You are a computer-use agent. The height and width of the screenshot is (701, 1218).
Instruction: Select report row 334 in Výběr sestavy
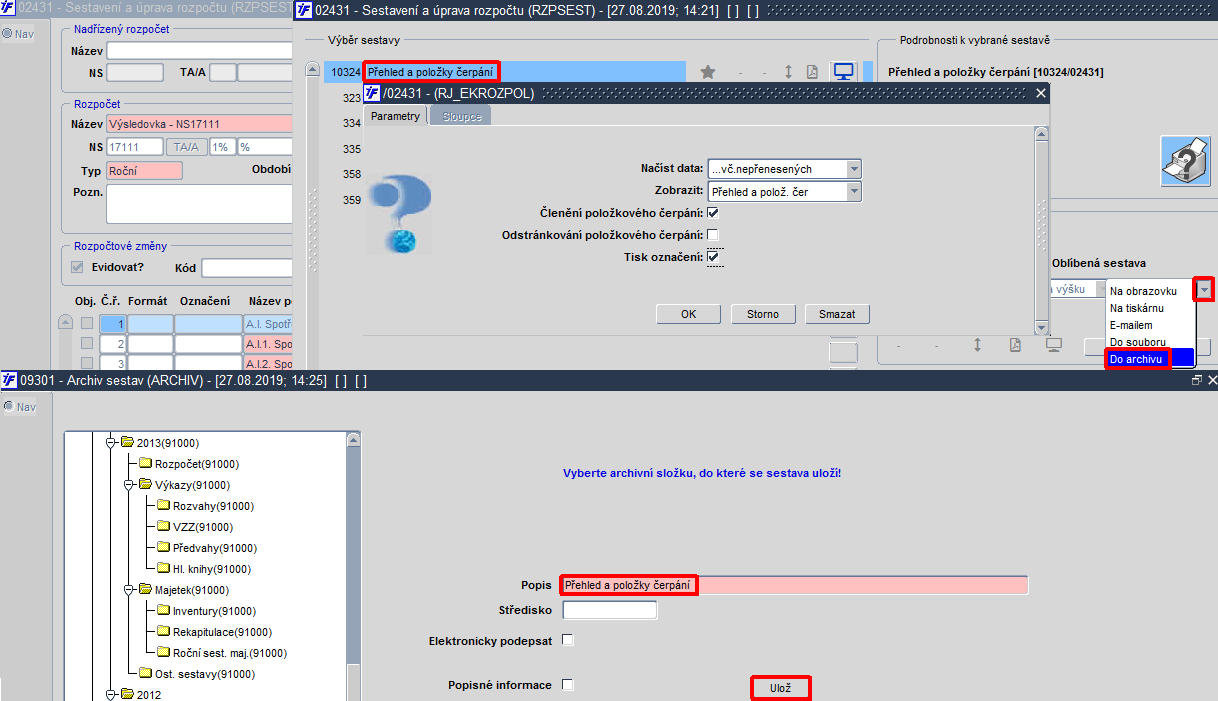coord(351,123)
